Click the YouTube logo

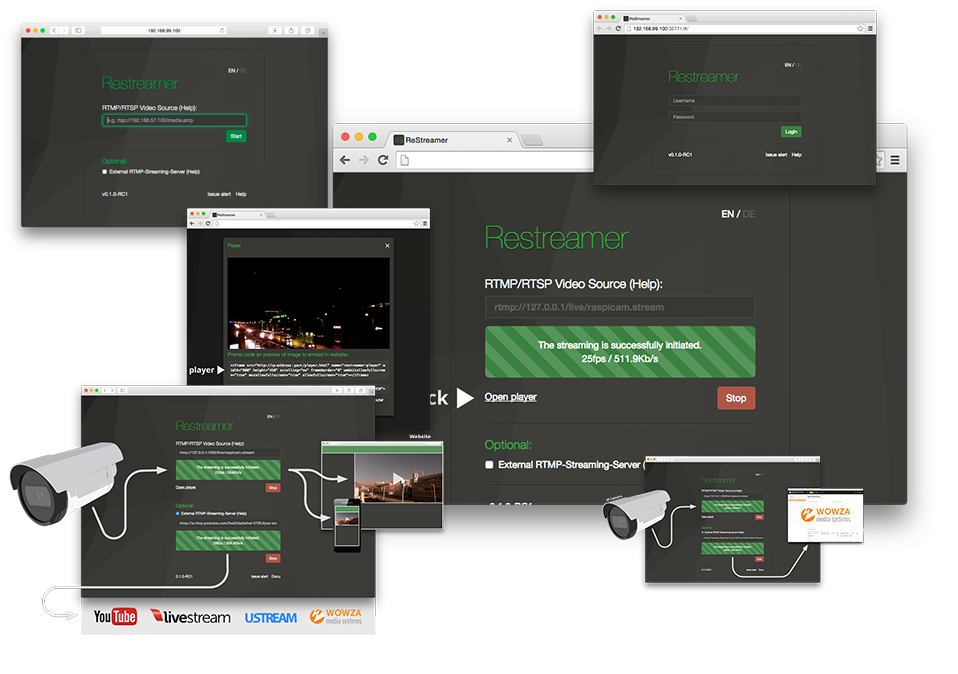click(115, 617)
